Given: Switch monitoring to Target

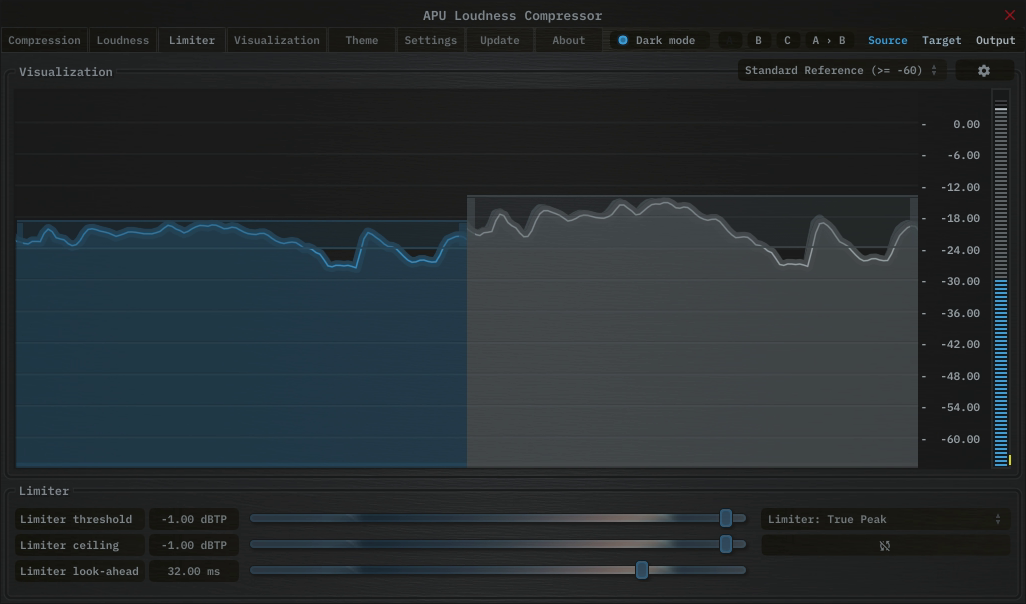Looking at the screenshot, I should click(941, 40).
